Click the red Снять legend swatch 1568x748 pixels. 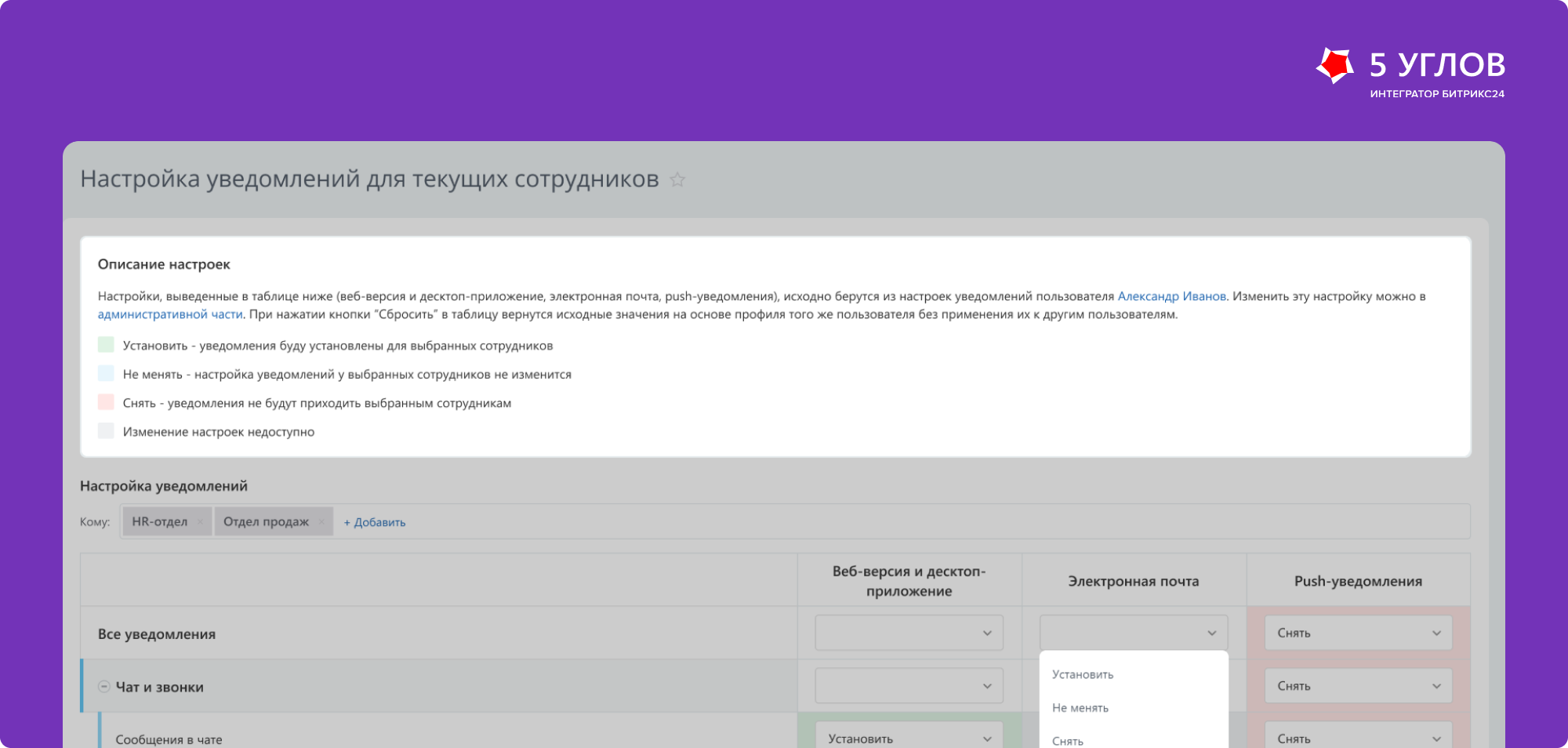click(106, 402)
